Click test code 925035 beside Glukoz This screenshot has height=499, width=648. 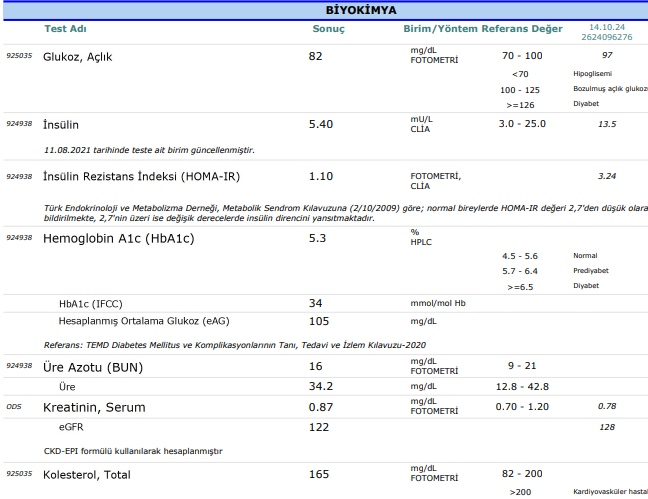(x=19, y=56)
